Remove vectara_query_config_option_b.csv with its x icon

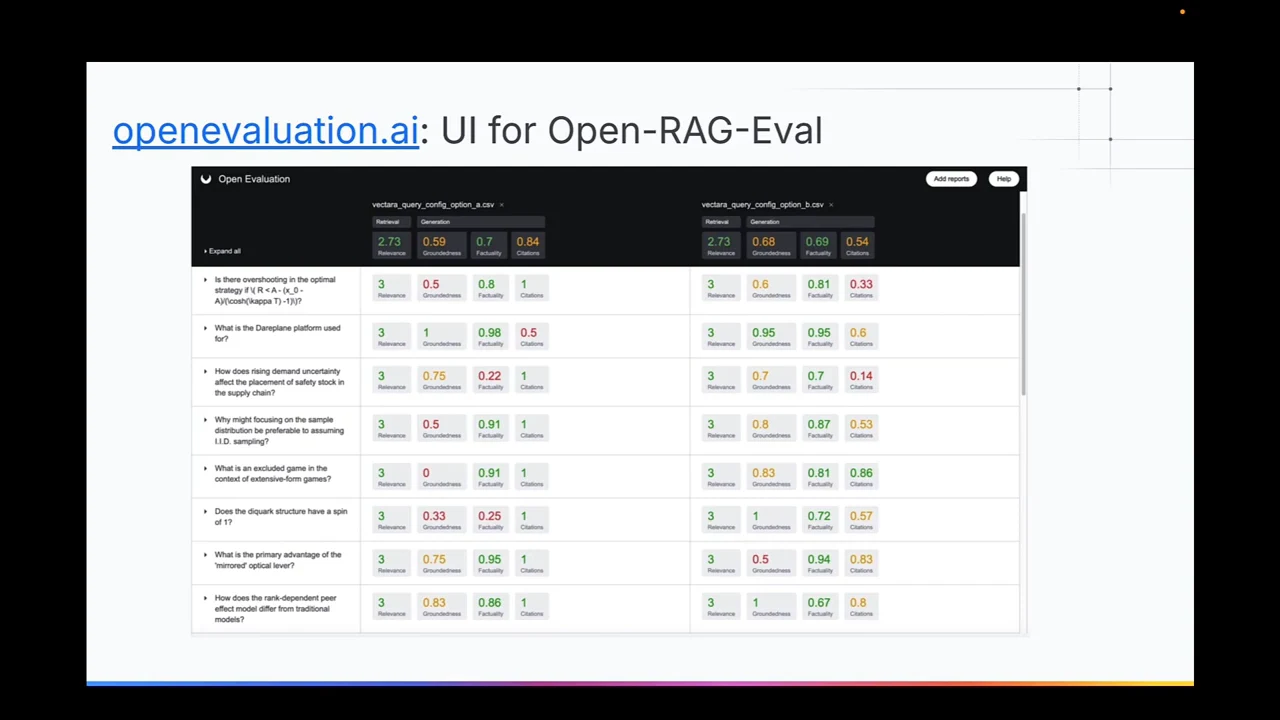[x=831, y=205]
